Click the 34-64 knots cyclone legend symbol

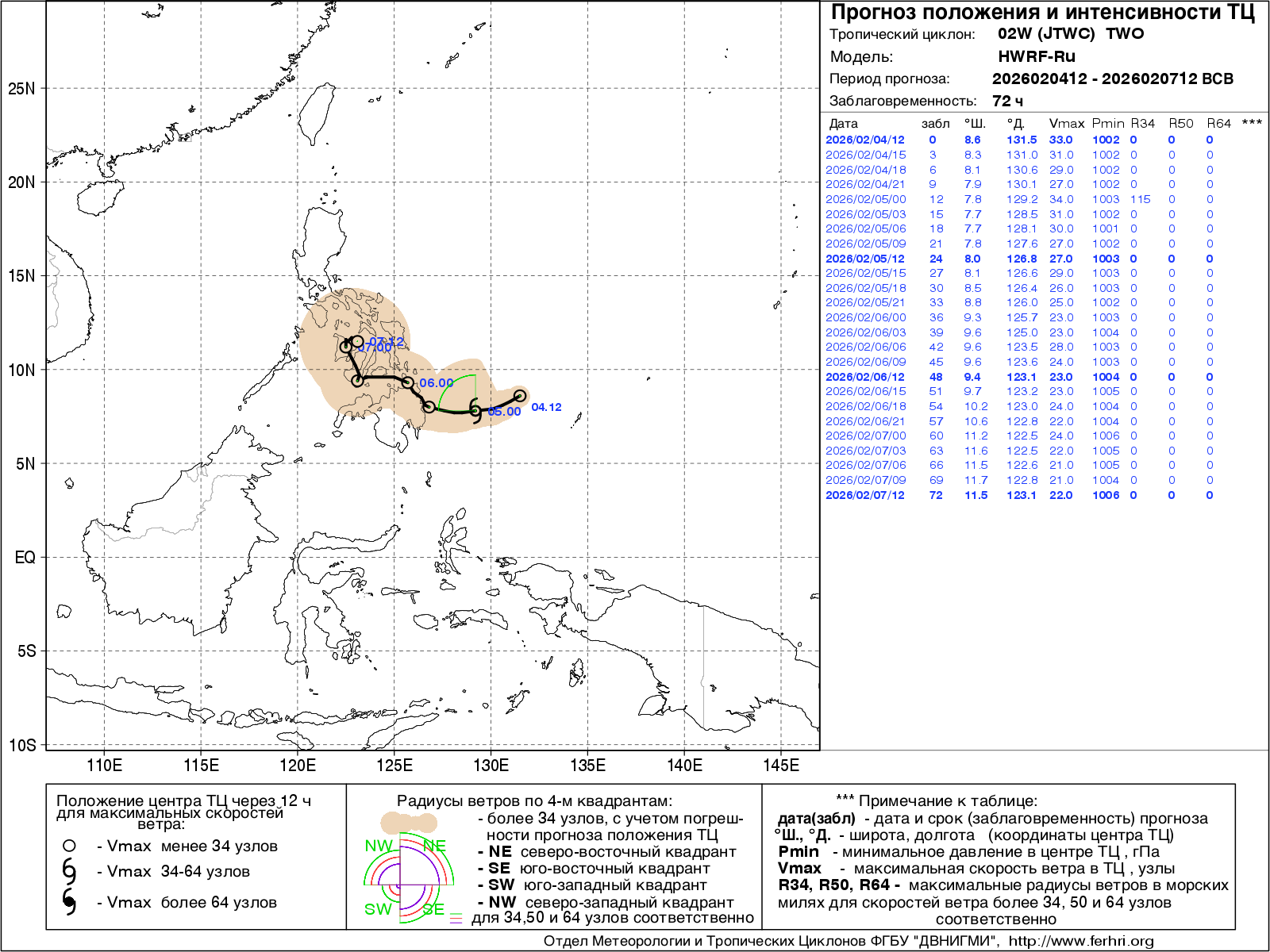(x=69, y=872)
